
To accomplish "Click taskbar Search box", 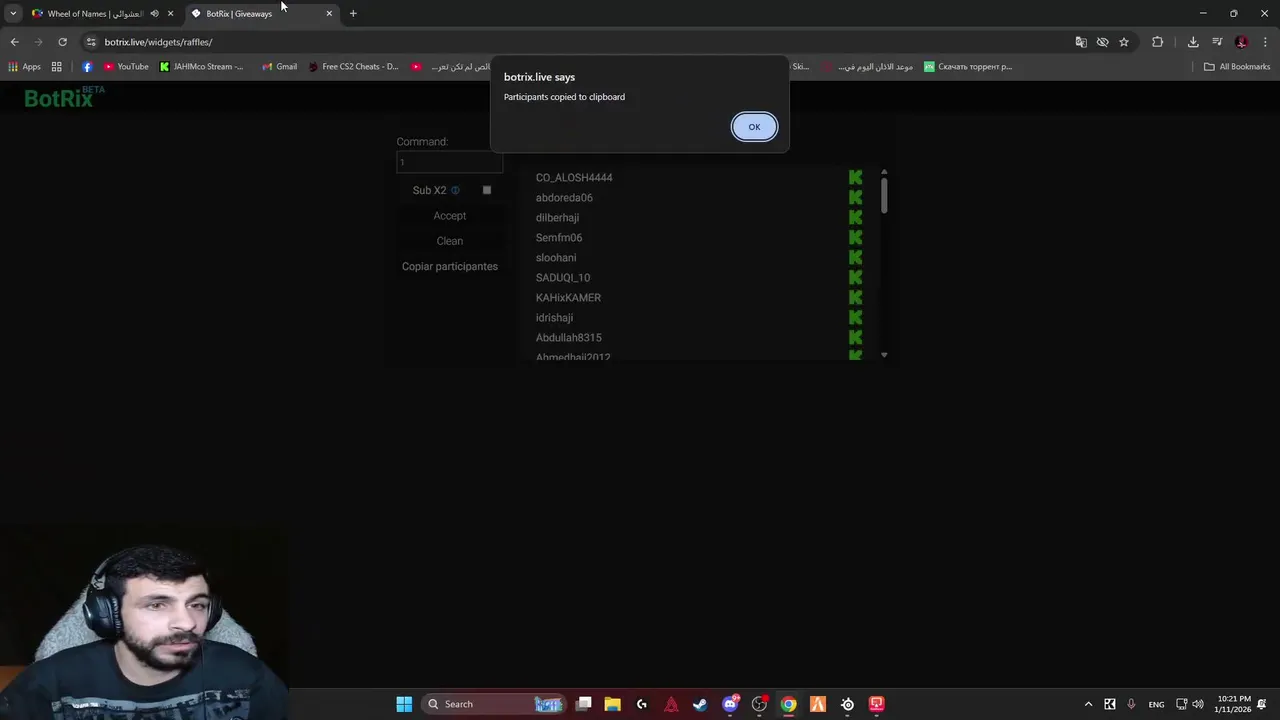I will pos(494,704).
